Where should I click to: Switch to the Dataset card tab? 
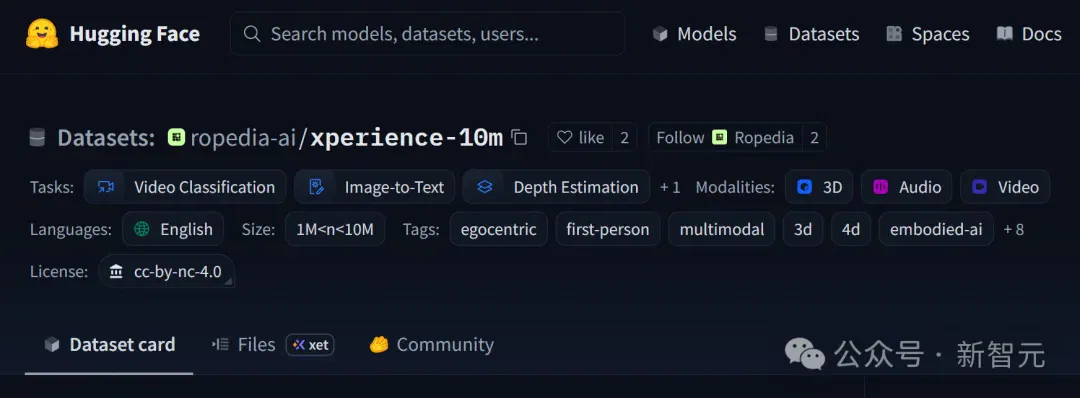(109, 344)
